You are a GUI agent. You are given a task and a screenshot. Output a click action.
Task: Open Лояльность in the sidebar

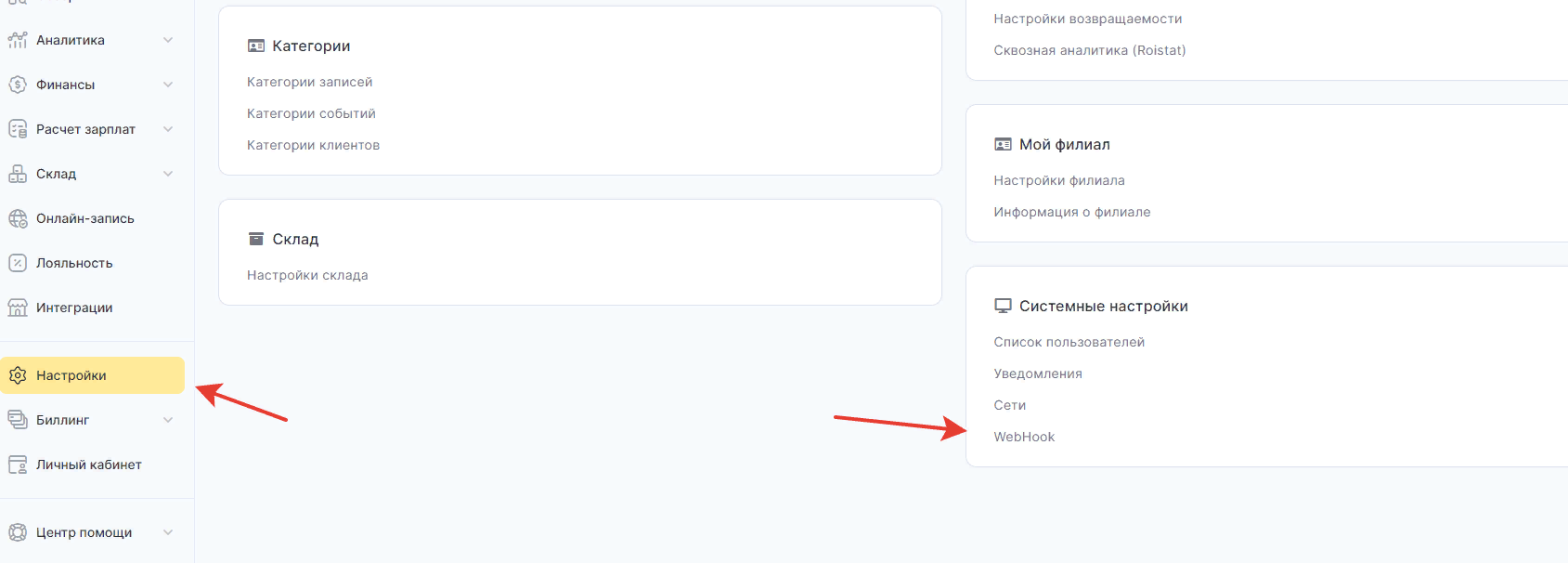coord(74,263)
